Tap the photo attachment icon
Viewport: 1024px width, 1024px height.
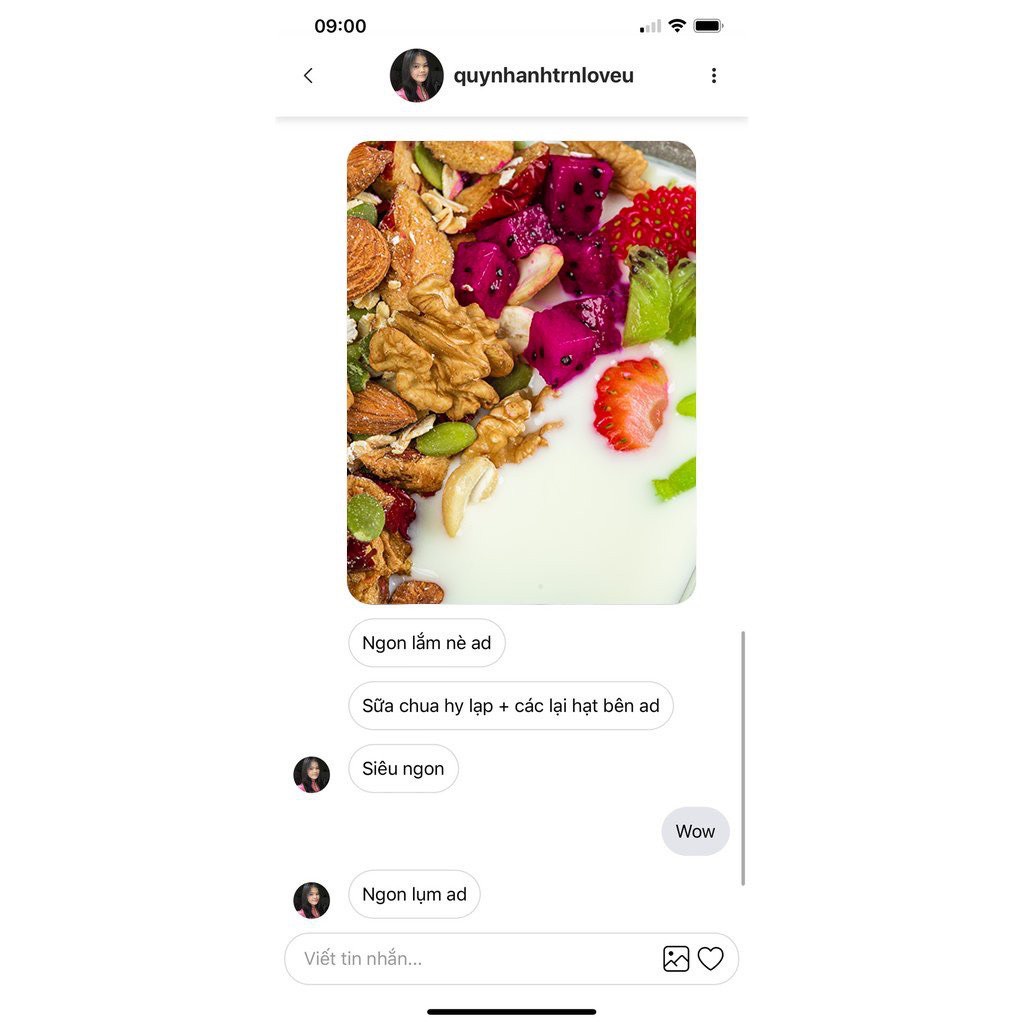676,959
